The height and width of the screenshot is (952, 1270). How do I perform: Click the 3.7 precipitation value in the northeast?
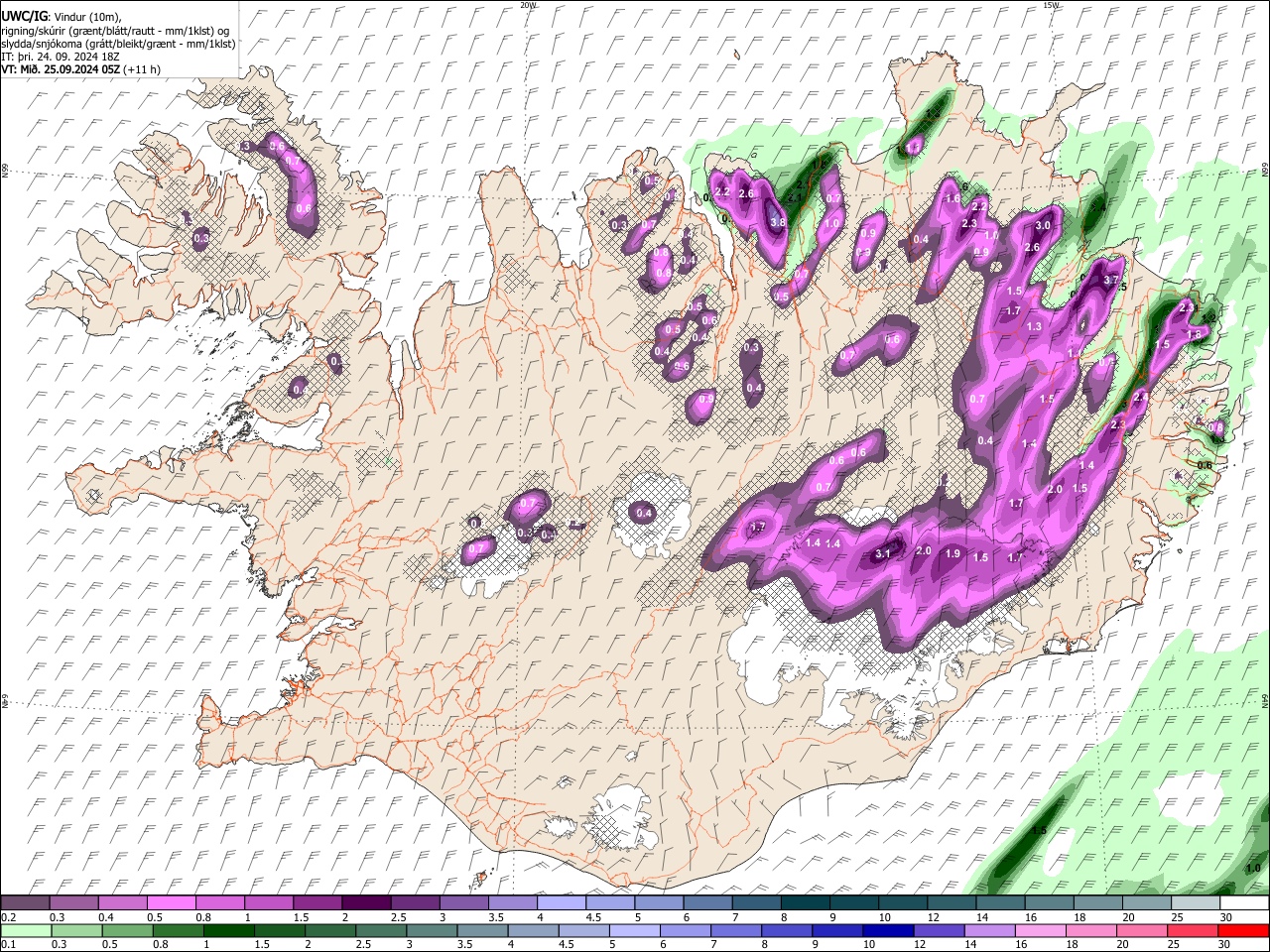(1111, 280)
